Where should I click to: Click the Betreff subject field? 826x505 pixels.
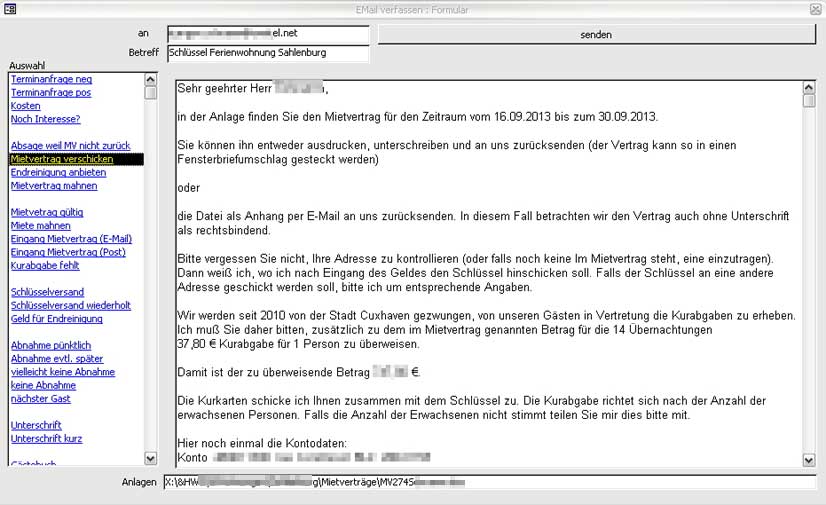point(268,53)
